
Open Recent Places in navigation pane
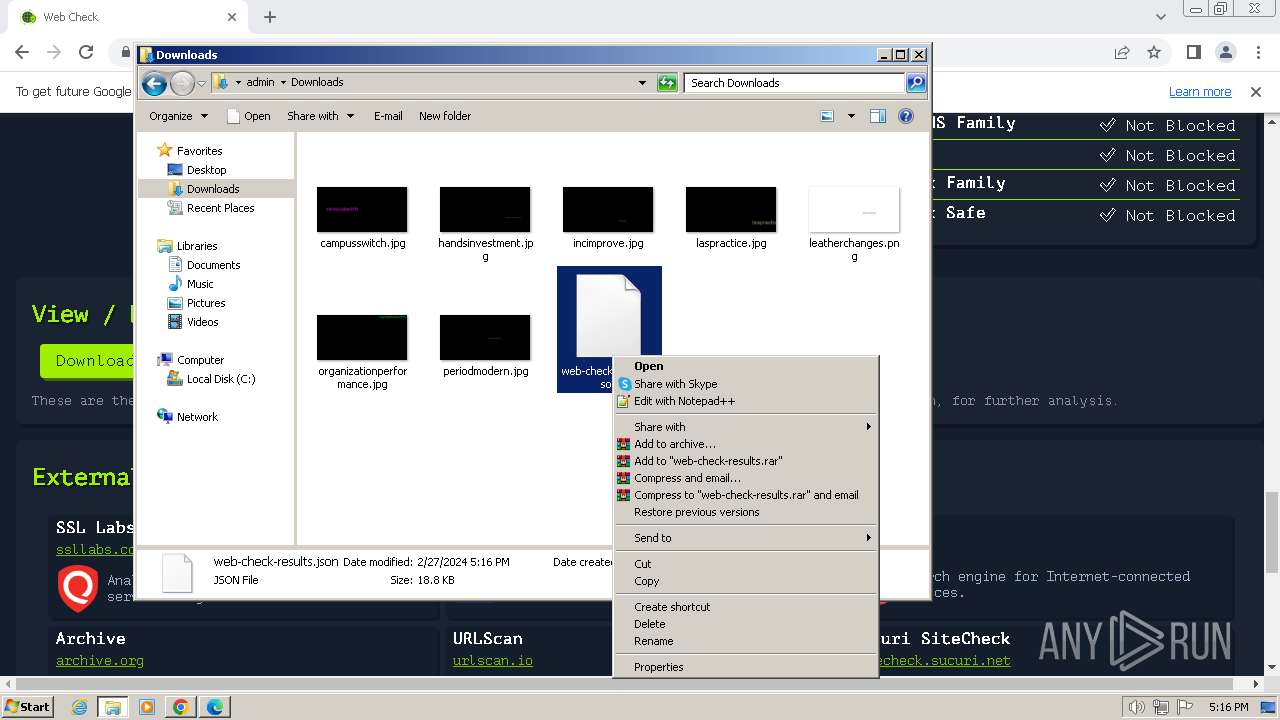pos(220,208)
